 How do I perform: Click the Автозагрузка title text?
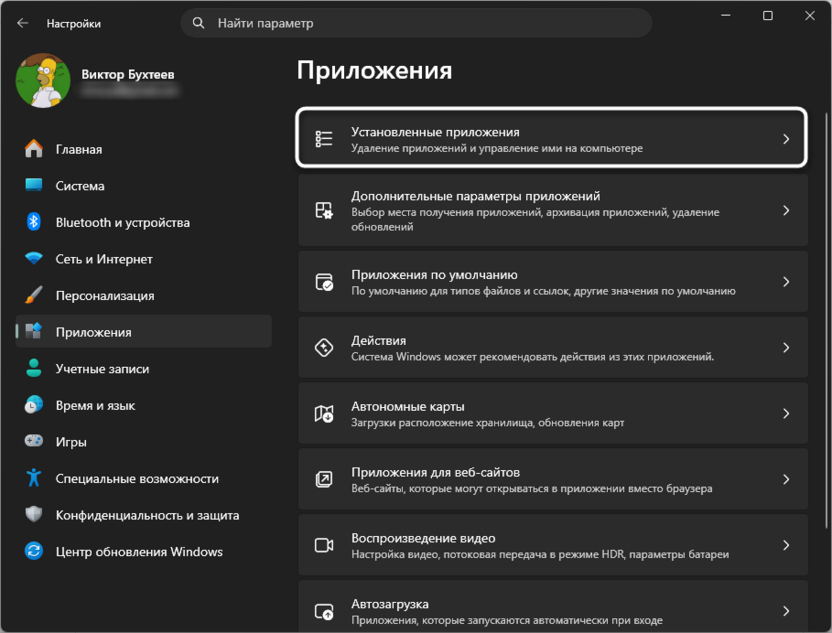point(389,604)
